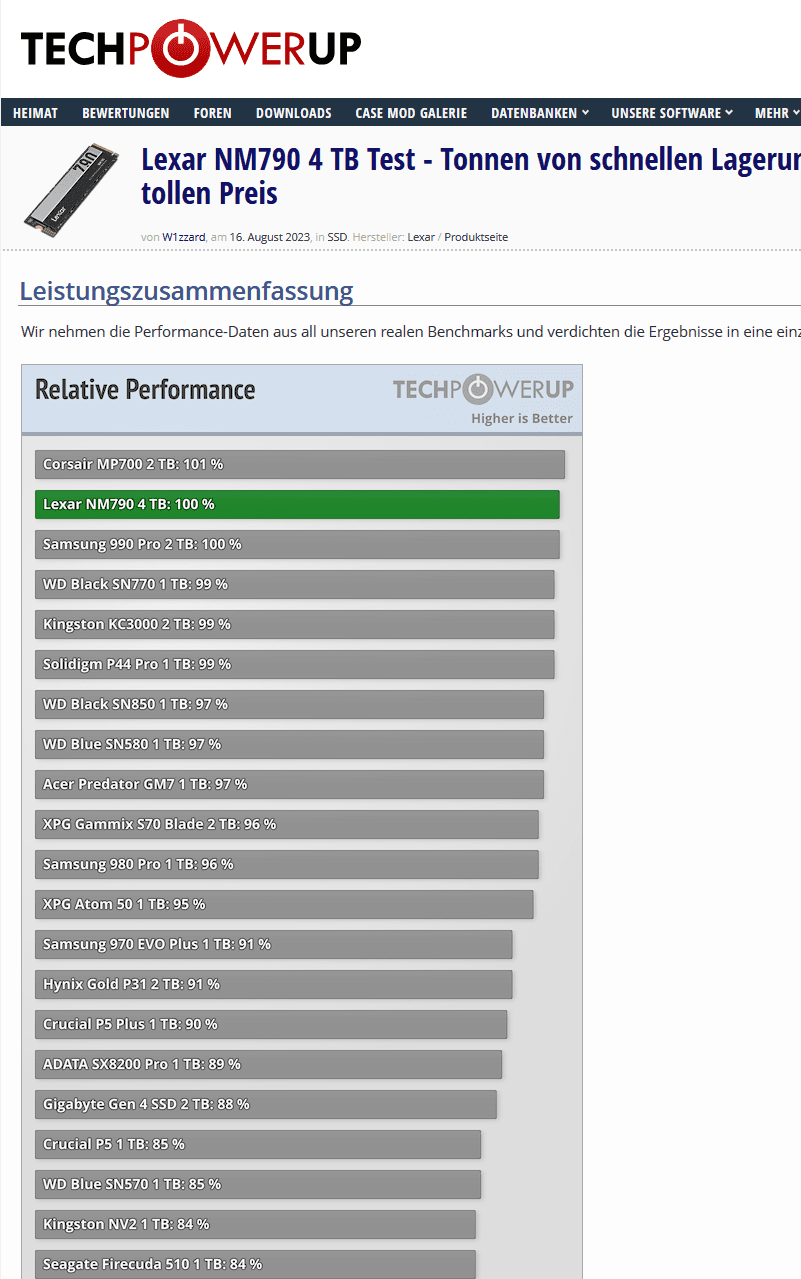801x1279 pixels.
Task: Click the Lexar NM790 article title
Action: [x=470, y=175]
